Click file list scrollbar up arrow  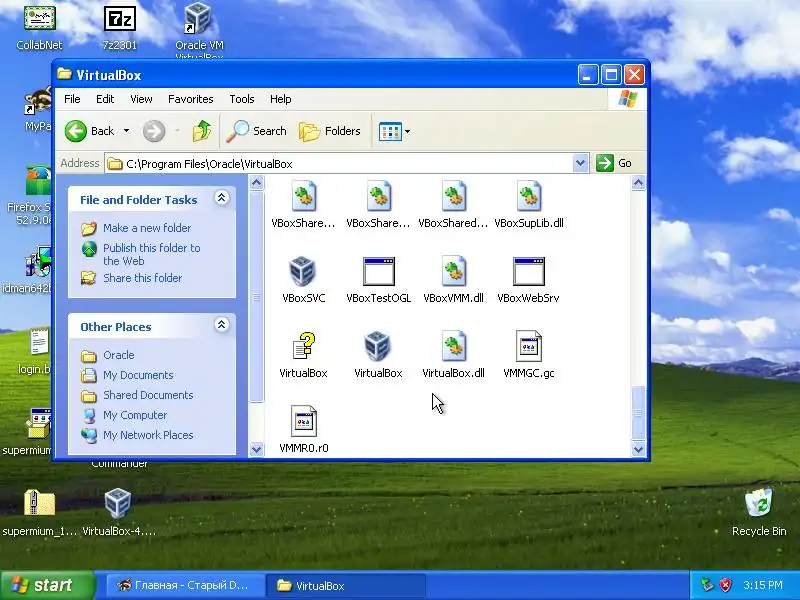point(638,183)
